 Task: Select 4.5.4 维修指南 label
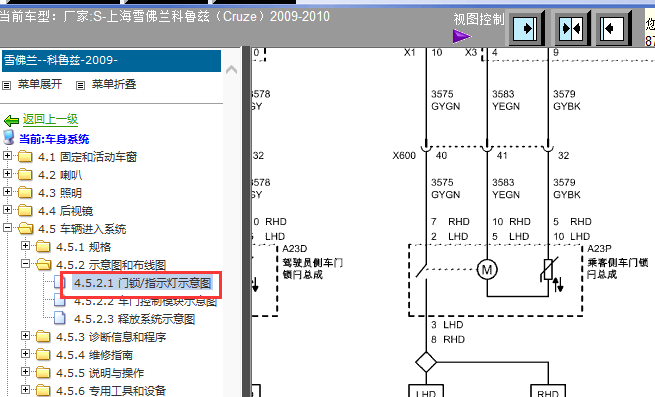click(x=94, y=355)
